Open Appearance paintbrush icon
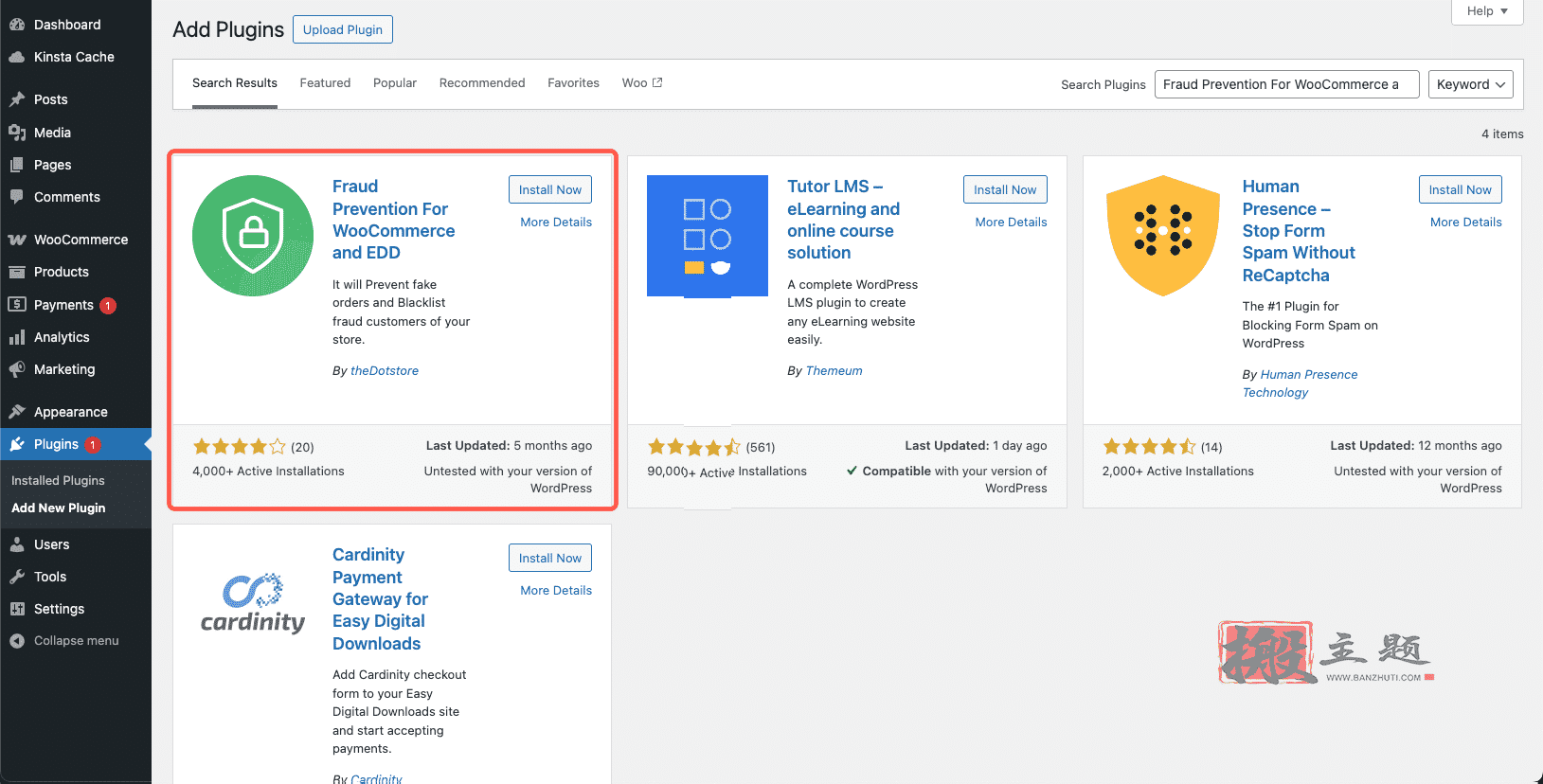This screenshot has height=784, width=1543. pyautogui.click(x=17, y=412)
